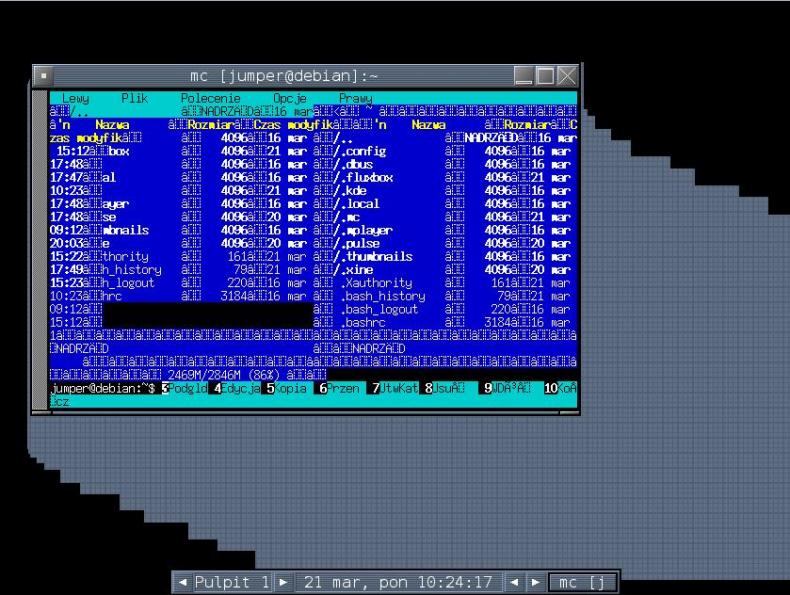Image resolution: width=790 pixels, height=595 pixels.
Task: Minimize the mc terminal window
Action: 524,75
